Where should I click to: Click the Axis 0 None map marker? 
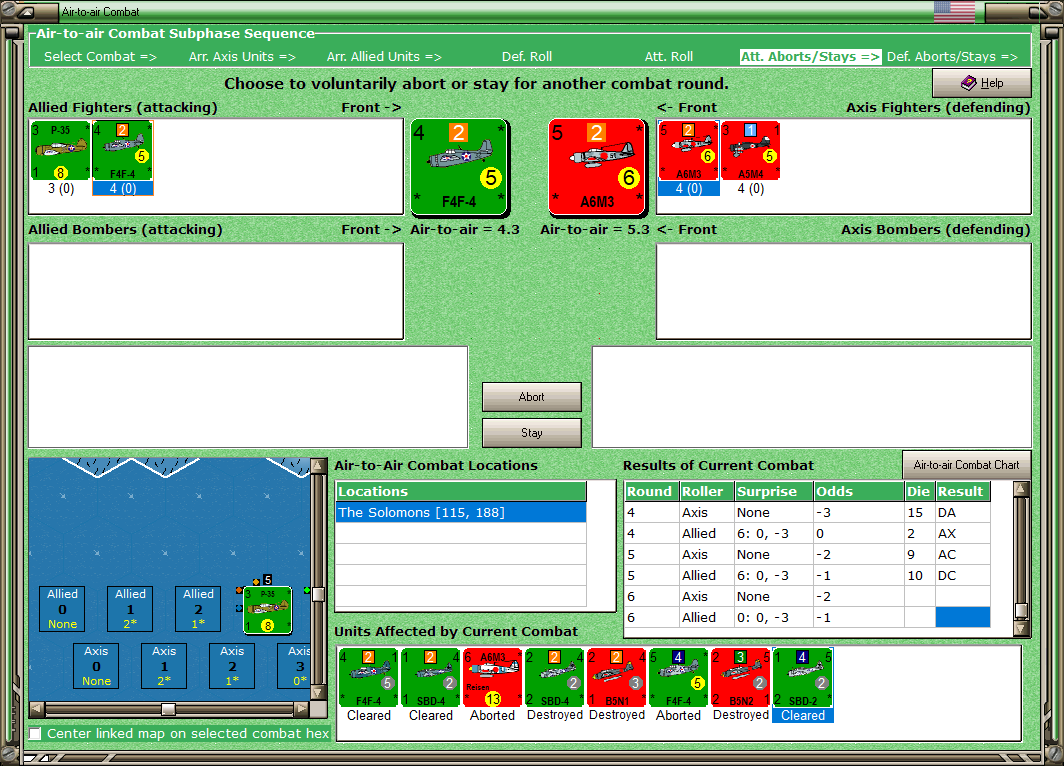[96, 666]
